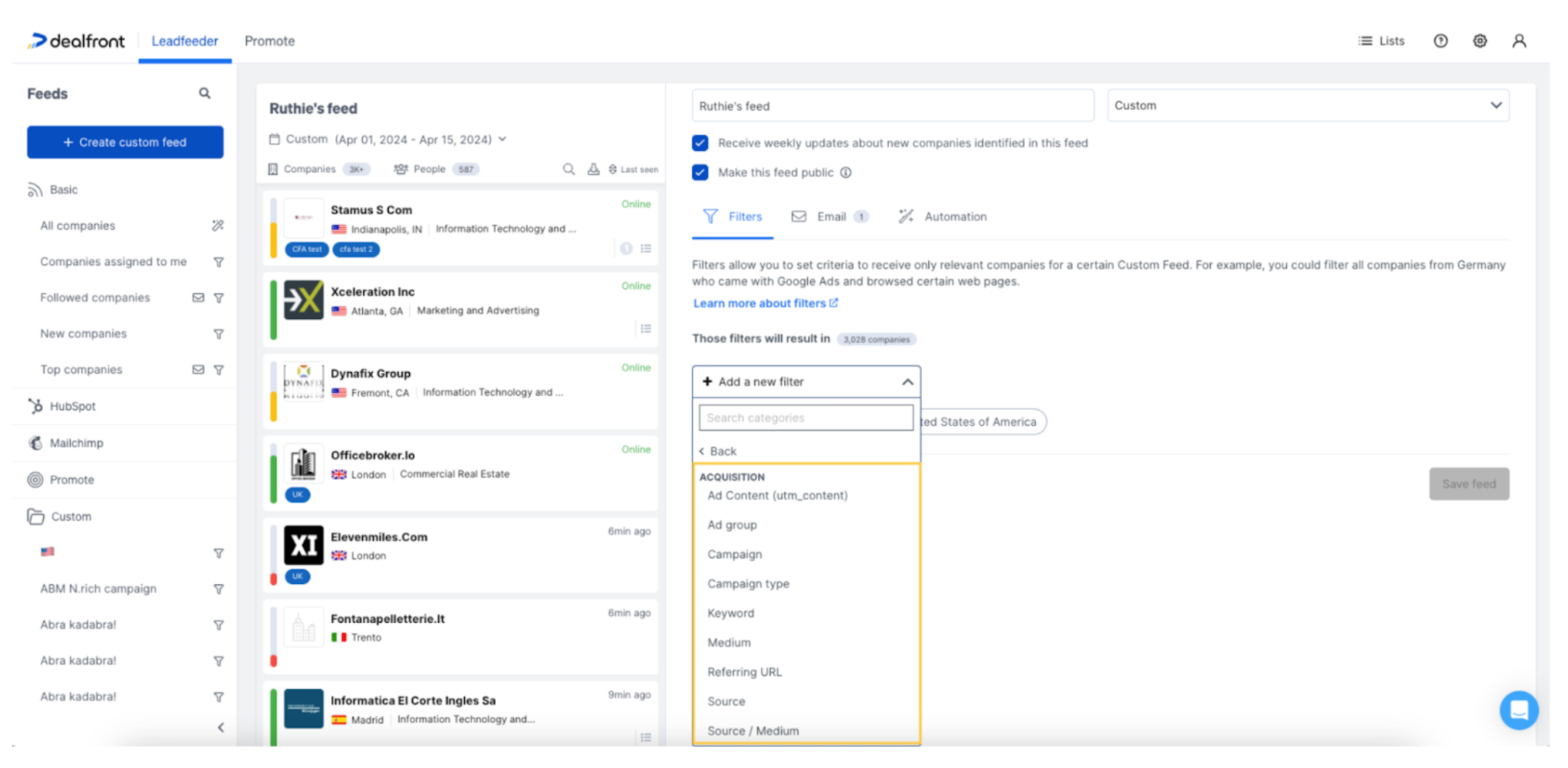
Task: Open the Custom feed type dropdown
Action: pyautogui.click(x=1308, y=106)
